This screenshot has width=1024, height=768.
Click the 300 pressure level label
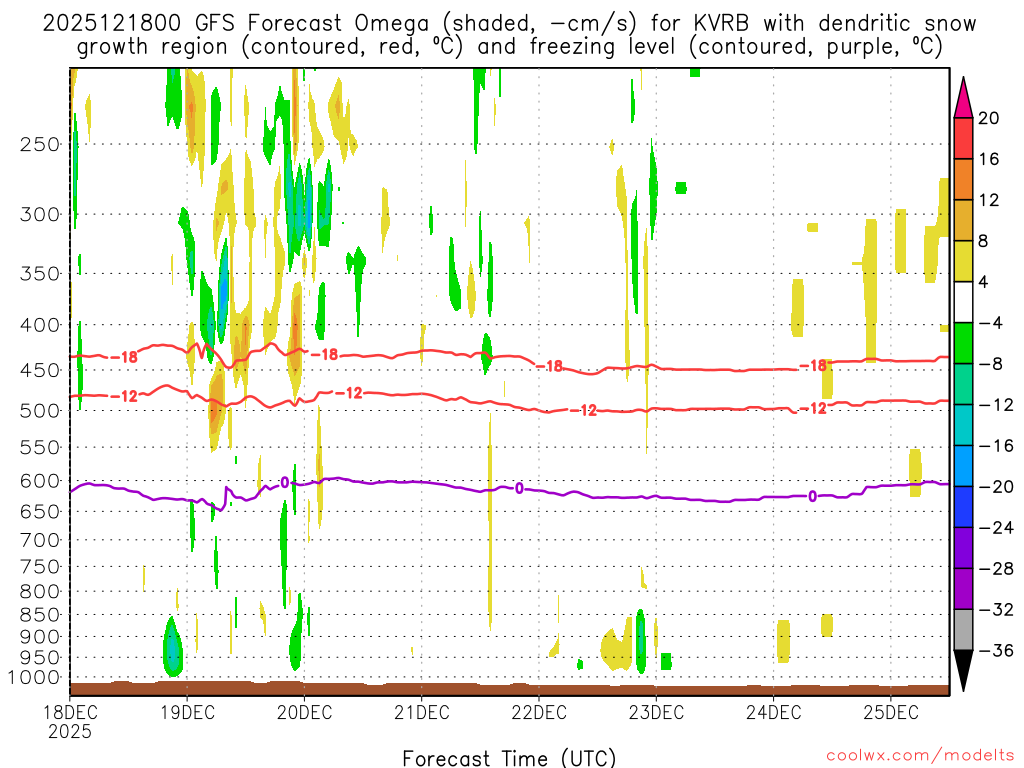pyautogui.click(x=40, y=214)
